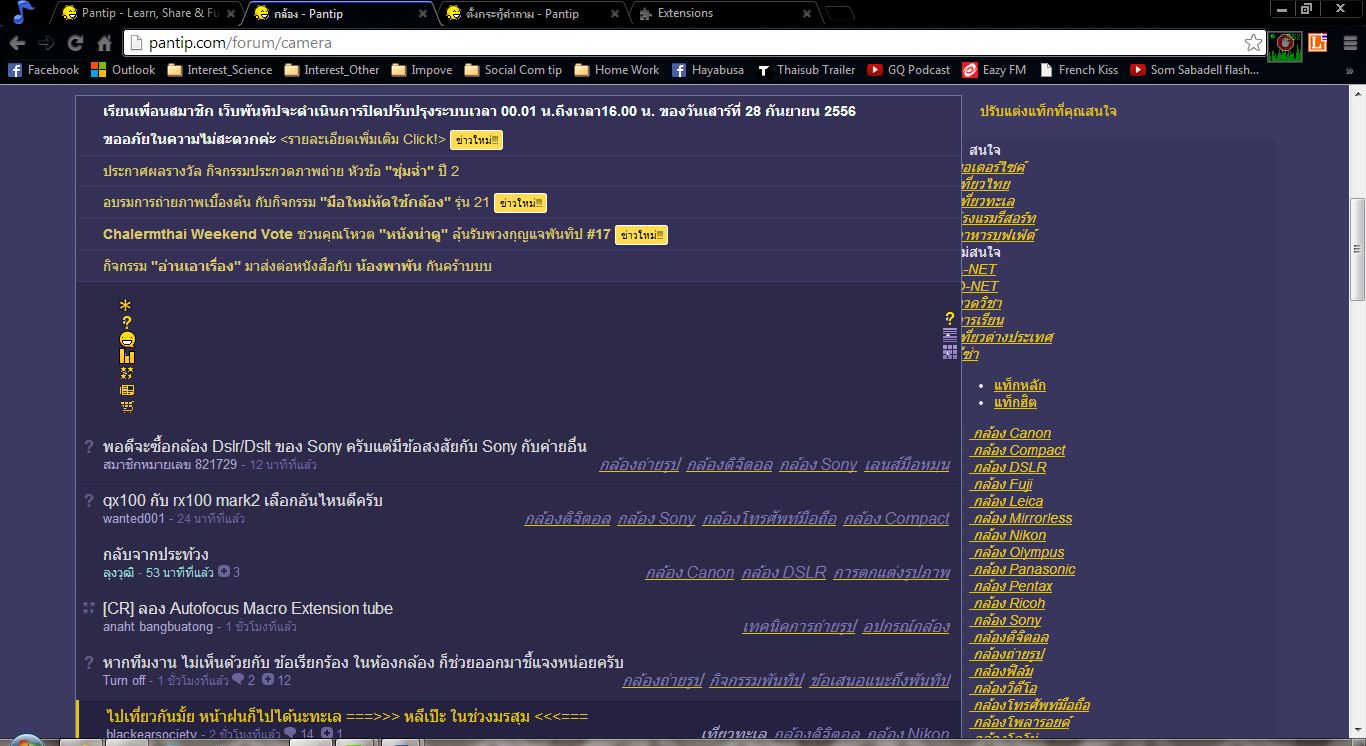The height and width of the screenshot is (746, 1366).
Task: Click รายละเอียดเพิ่มเติม Click! announcement link
Action: (x=363, y=139)
